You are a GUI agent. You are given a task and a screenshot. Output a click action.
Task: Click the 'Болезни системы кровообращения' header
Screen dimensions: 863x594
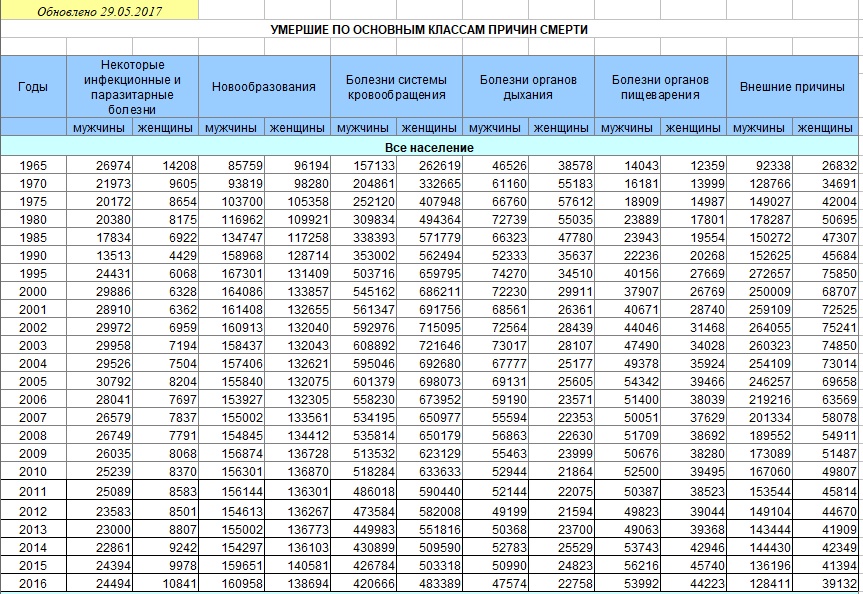396,86
